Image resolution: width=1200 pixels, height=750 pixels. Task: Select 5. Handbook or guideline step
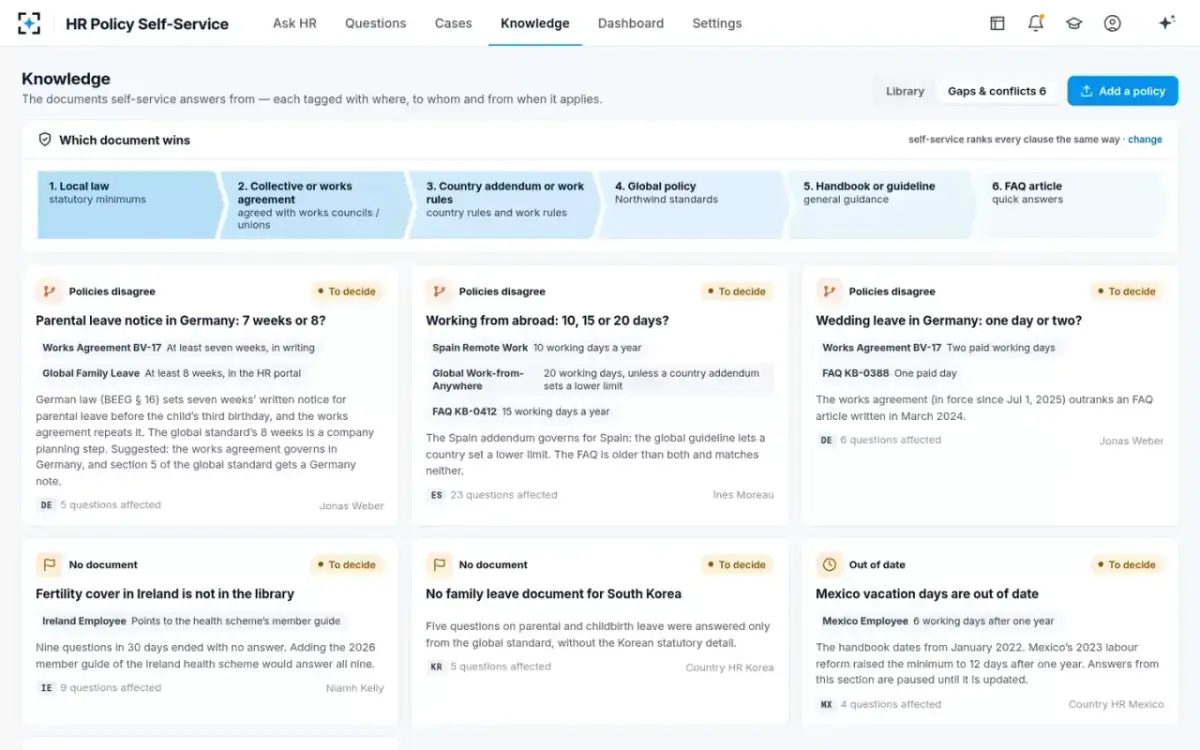tap(882, 205)
